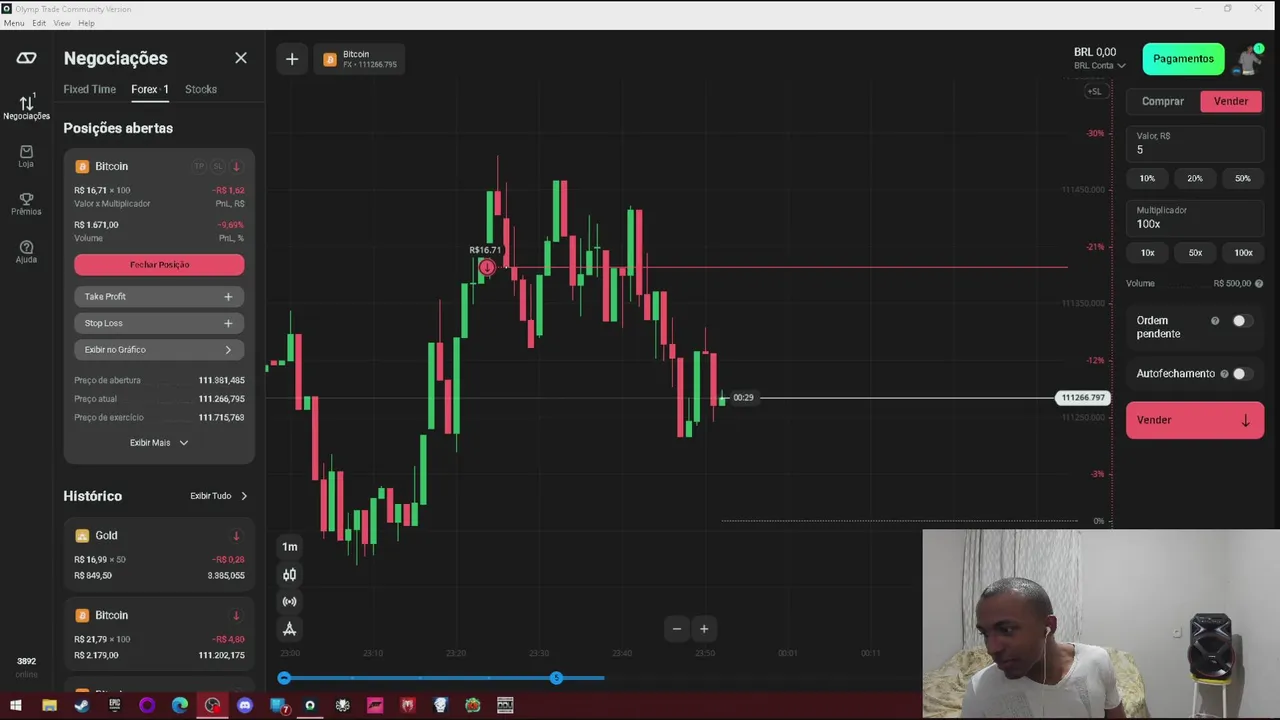Set amount to 10% preset

point(1147,178)
